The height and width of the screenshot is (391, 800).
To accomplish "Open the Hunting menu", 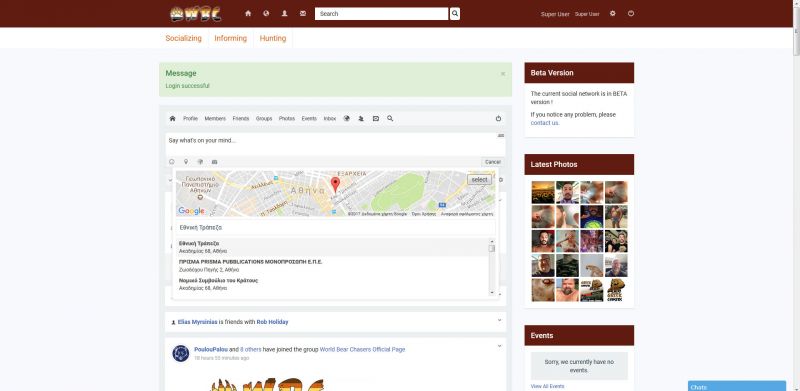I will [x=273, y=38].
